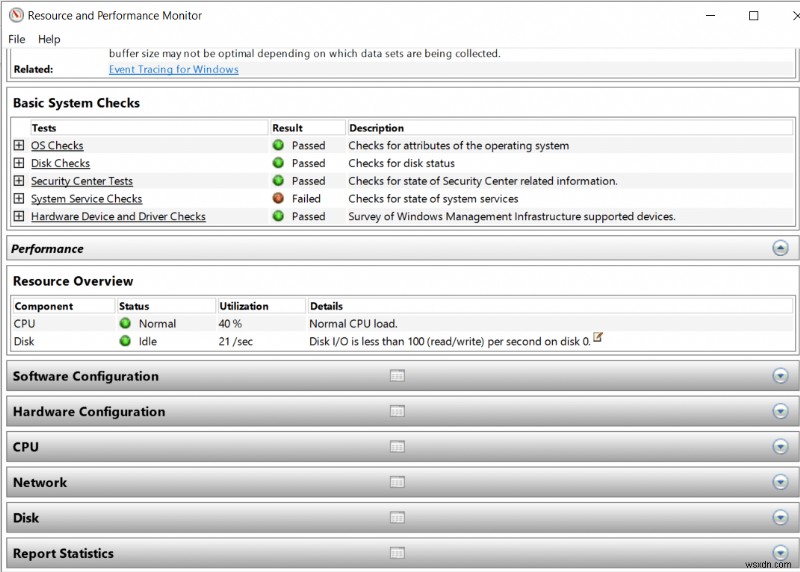This screenshot has width=800, height=572.
Task: Click the table icon in Report Statistics header
Action: click(x=397, y=553)
